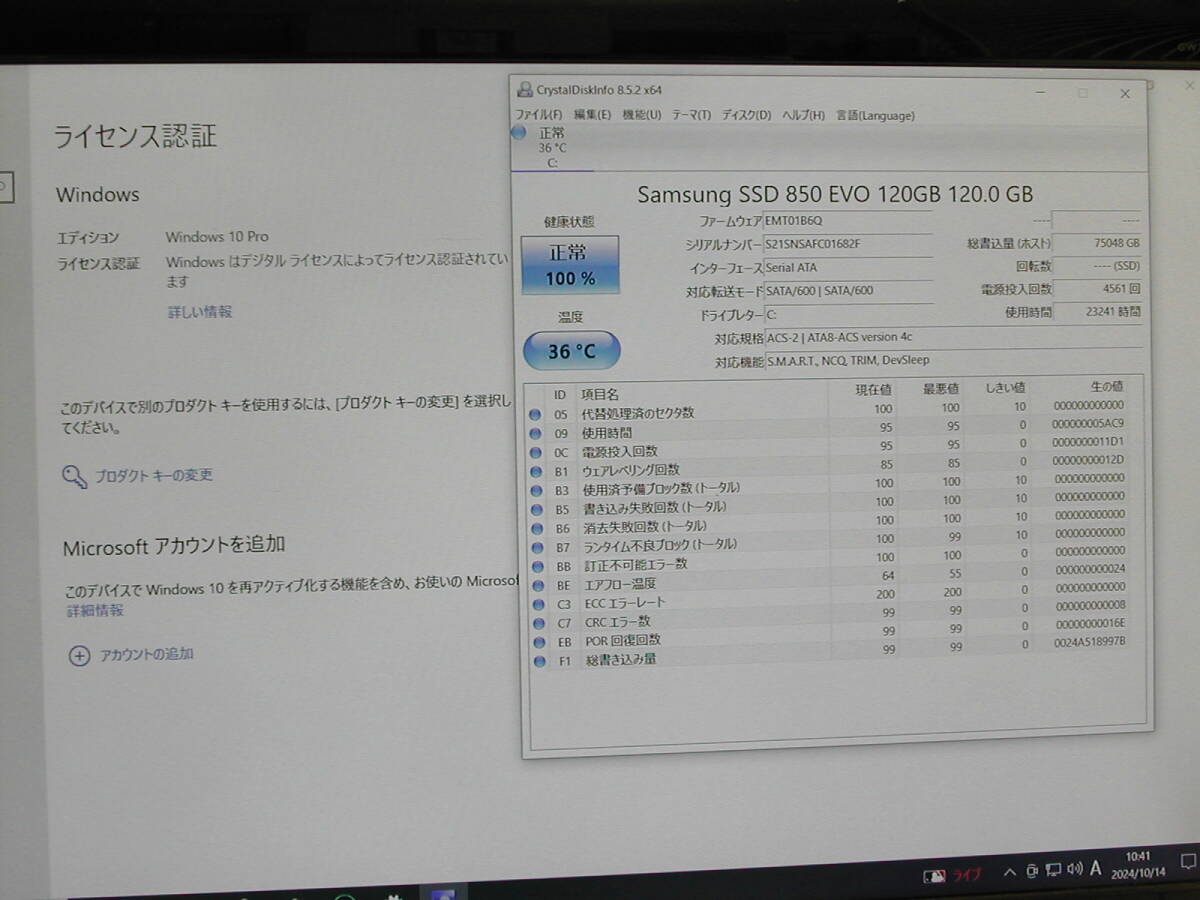
Task: Click the 最悪値 column header
Action: [941, 388]
